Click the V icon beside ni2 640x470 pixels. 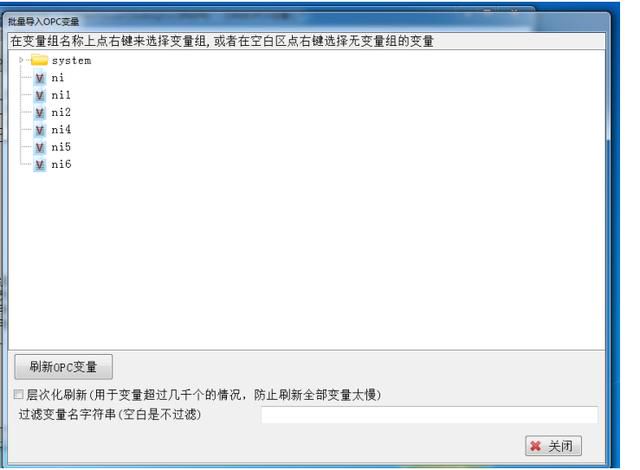click(x=40, y=113)
